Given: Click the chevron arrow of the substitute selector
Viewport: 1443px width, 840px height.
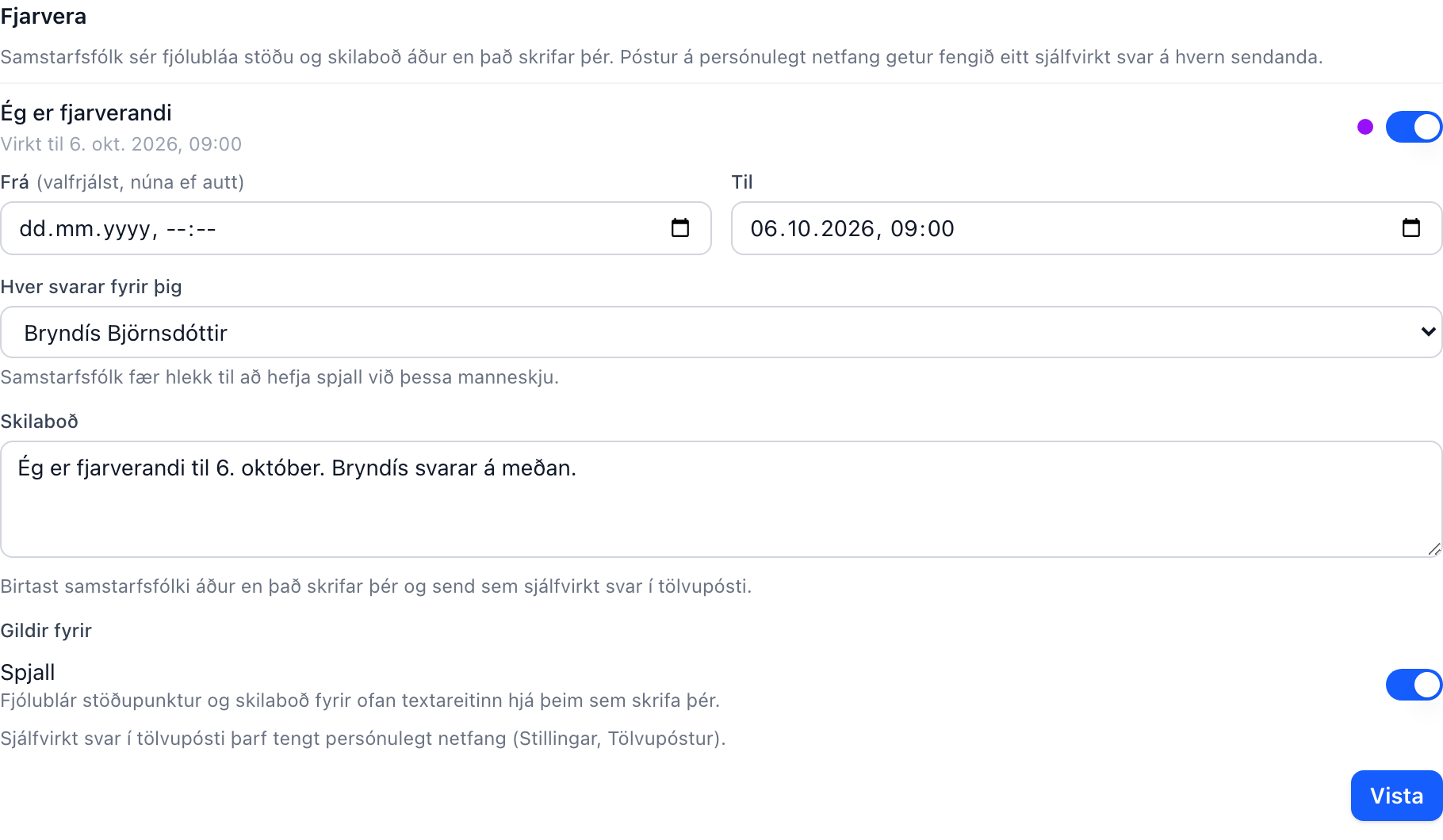Looking at the screenshot, I should pyautogui.click(x=1428, y=332).
